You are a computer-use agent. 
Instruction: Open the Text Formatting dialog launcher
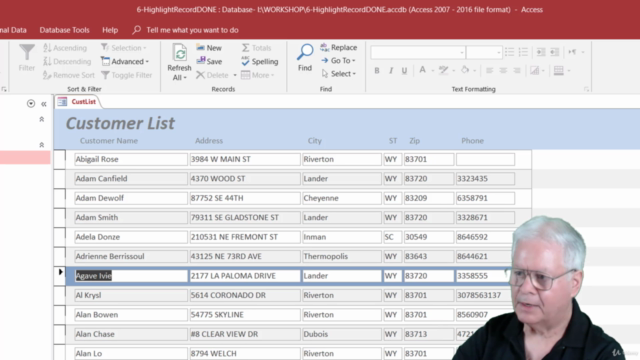click(x=587, y=89)
